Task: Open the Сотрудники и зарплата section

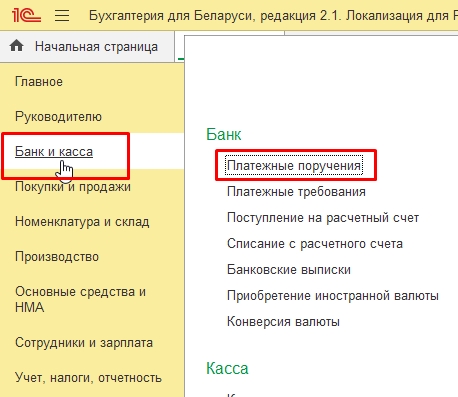Action: point(84,343)
